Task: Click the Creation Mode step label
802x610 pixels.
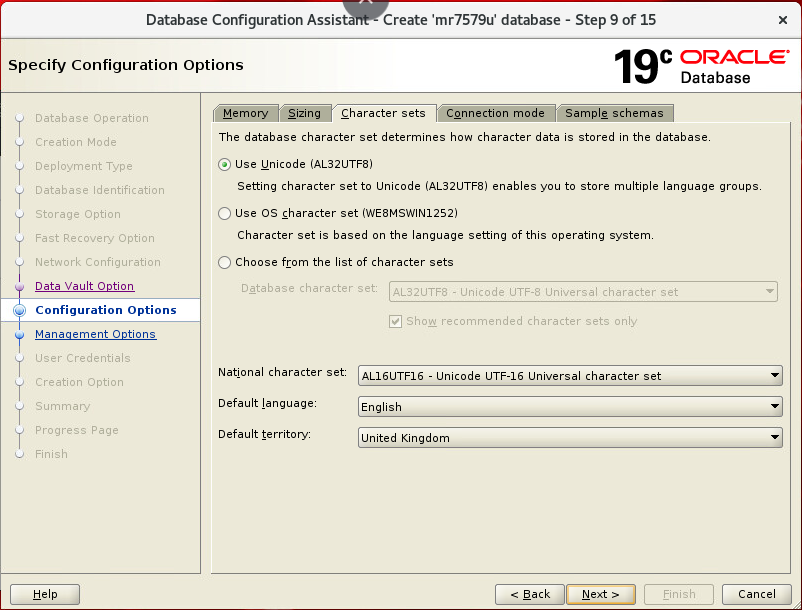Action: click(x=76, y=142)
